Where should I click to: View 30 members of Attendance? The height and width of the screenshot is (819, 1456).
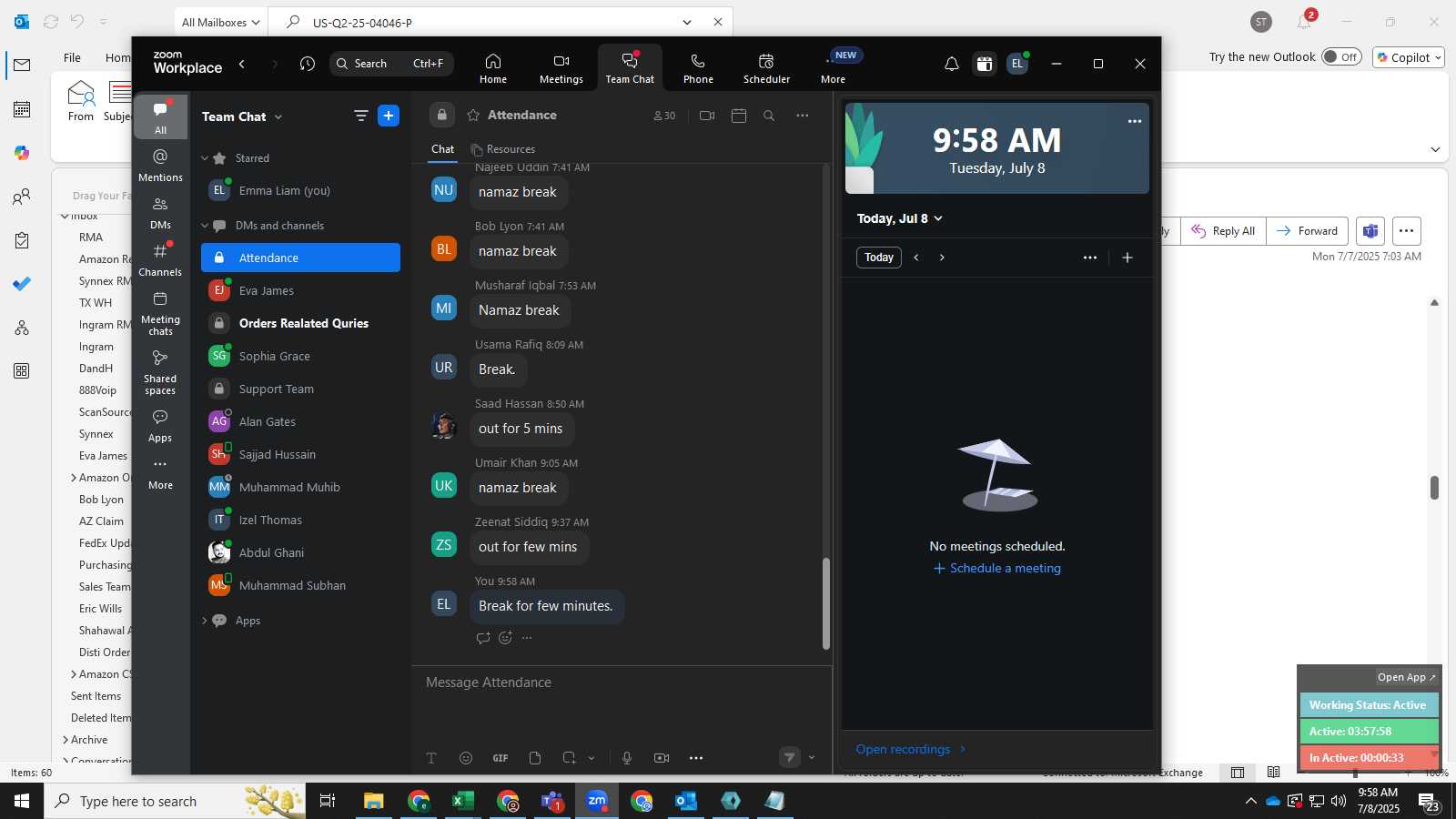664,116
